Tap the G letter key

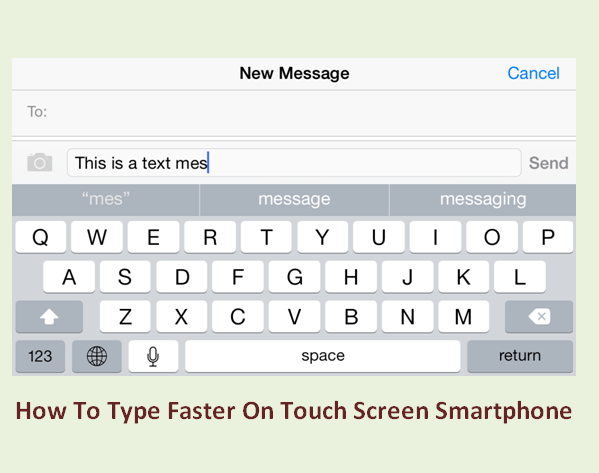pos(294,277)
